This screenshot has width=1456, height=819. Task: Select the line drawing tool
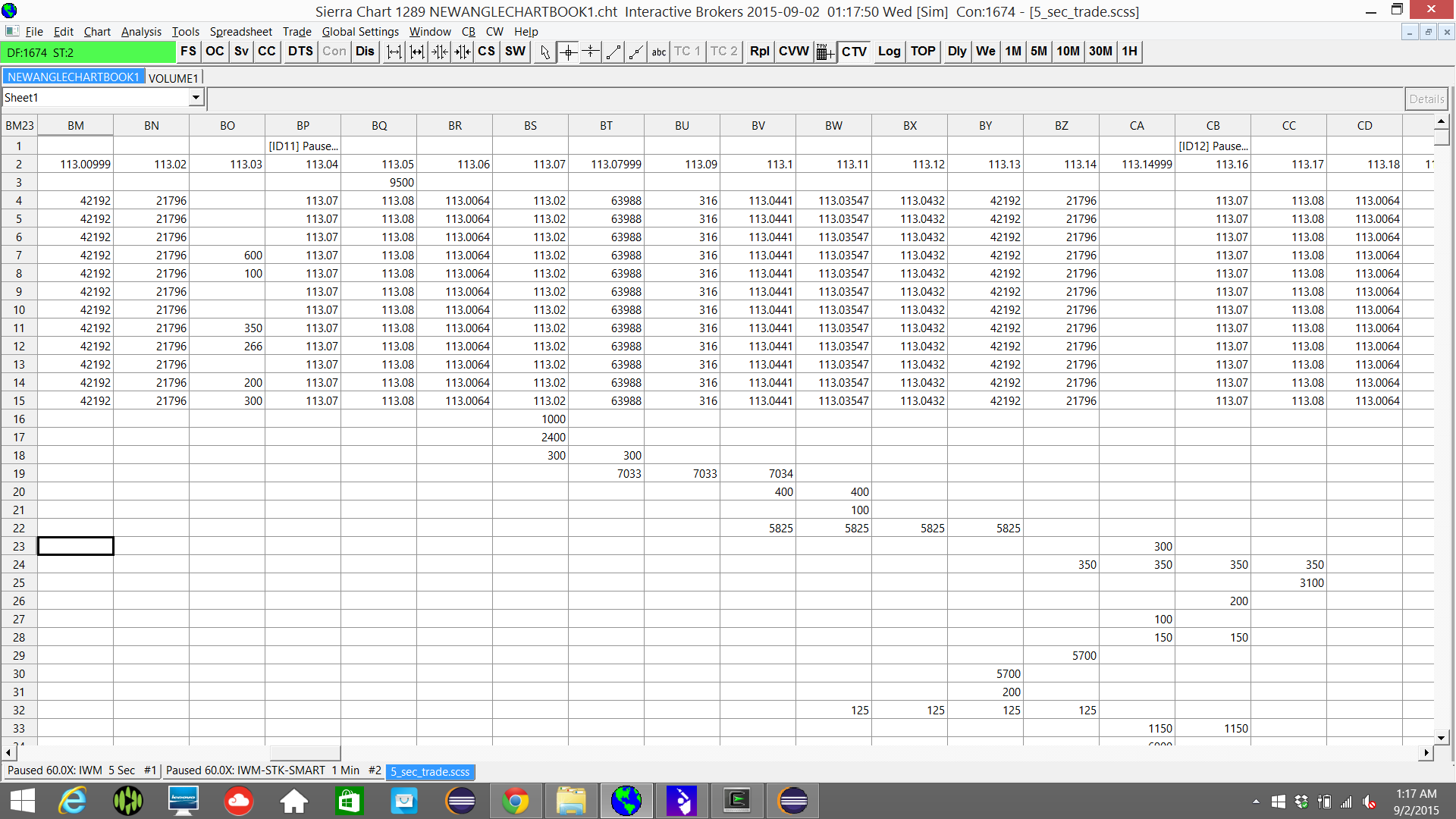click(613, 52)
